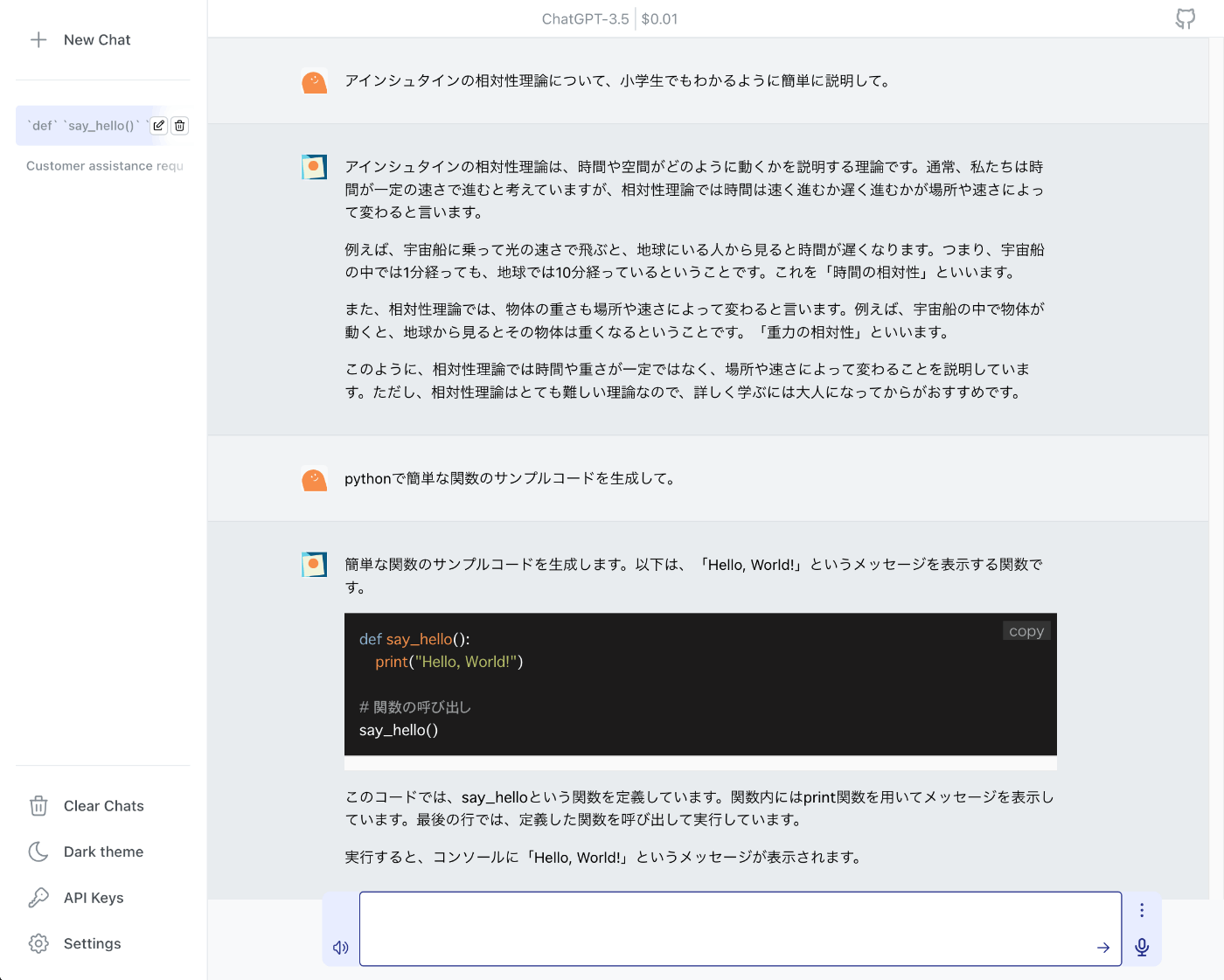1224x980 pixels.
Task: Edit the say_hello chat title
Action: [158, 126]
